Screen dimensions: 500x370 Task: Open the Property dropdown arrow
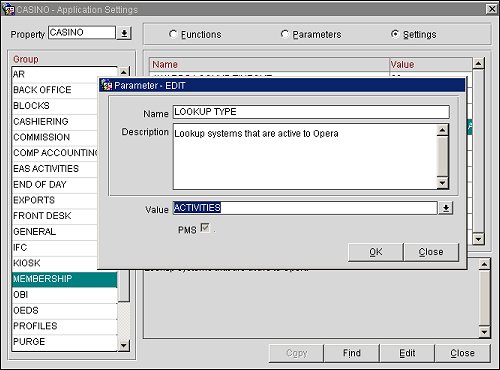point(124,33)
